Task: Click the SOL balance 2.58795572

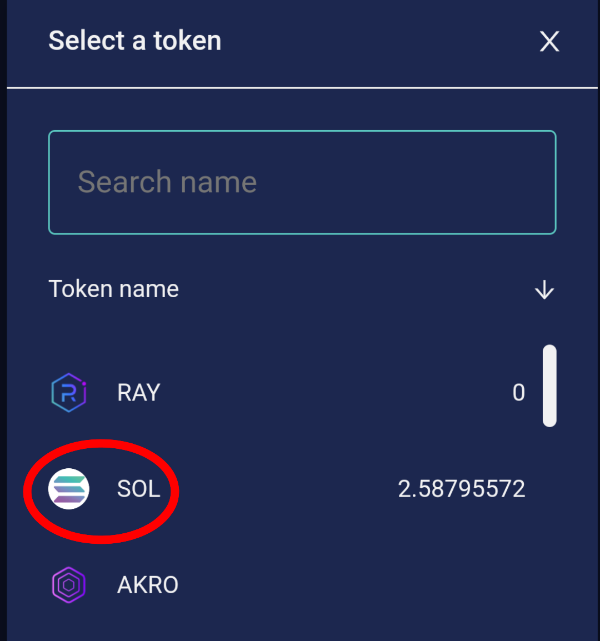Action: pos(461,489)
